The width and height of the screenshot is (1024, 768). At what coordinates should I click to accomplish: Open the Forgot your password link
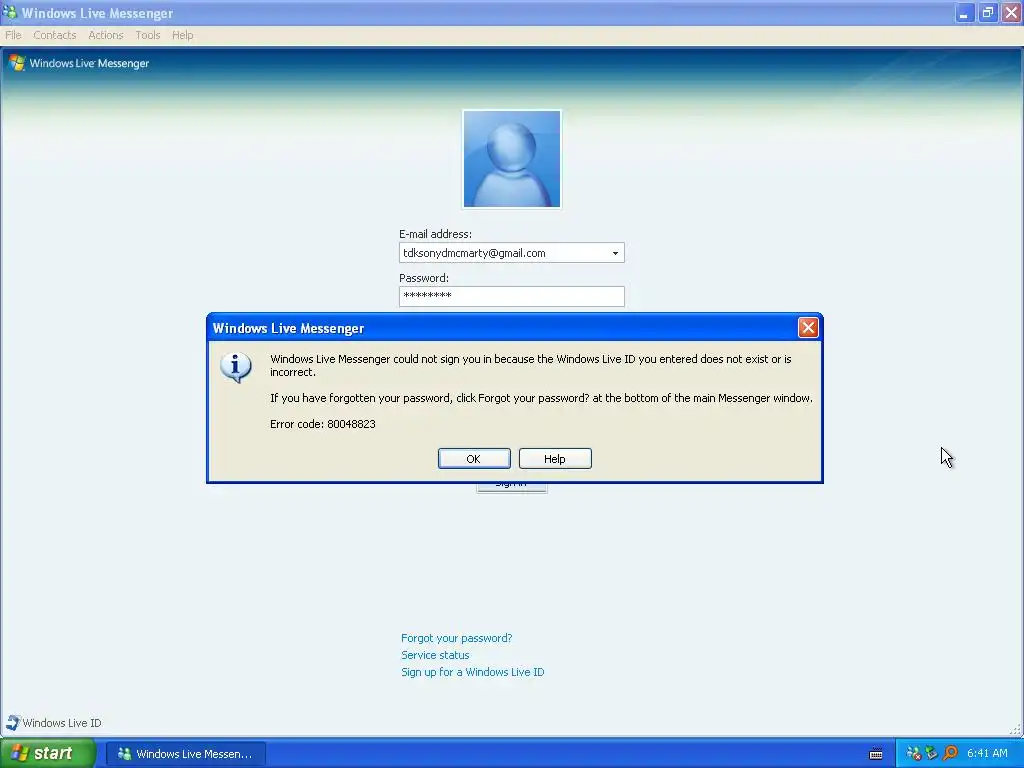(x=456, y=638)
